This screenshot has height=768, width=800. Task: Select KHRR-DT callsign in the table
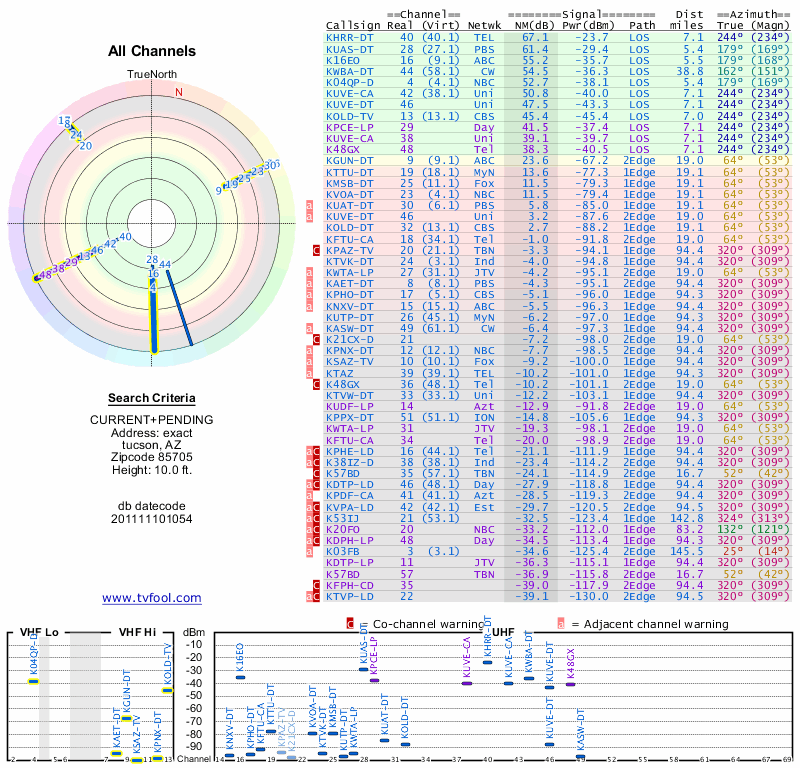pyautogui.click(x=349, y=38)
